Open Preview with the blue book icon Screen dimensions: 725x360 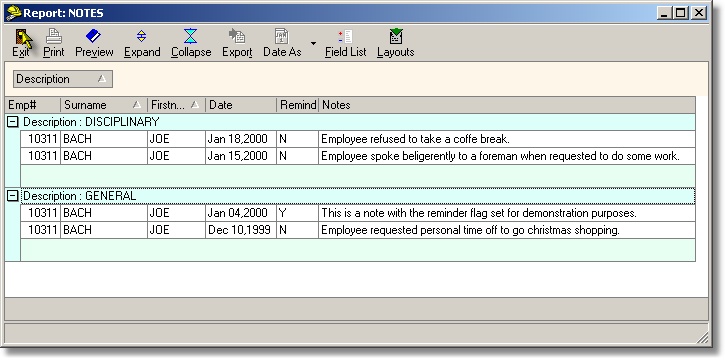pyautogui.click(x=93, y=36)
